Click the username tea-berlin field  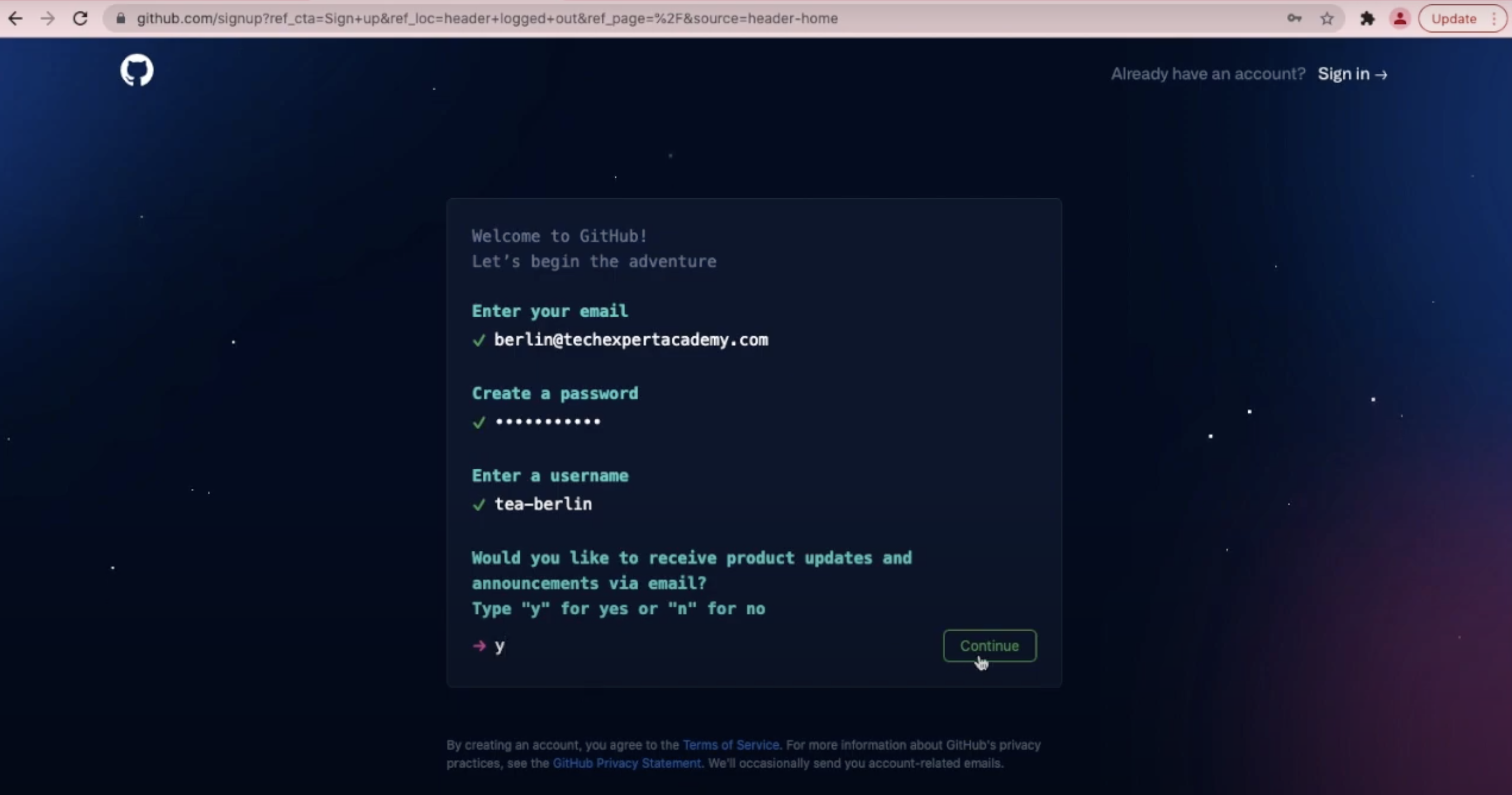[x=543, y=504]
